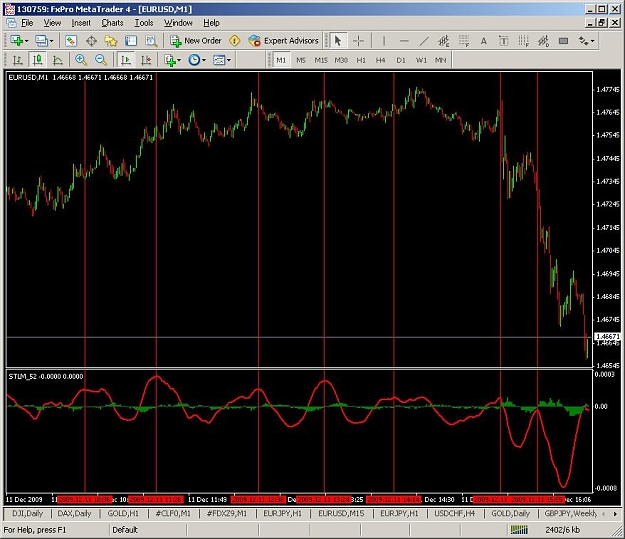Image resolution: width=625 pixels, height=539 pixels.
Task: Select the Cursor arrow tool
Action: [x=338, y=41]
